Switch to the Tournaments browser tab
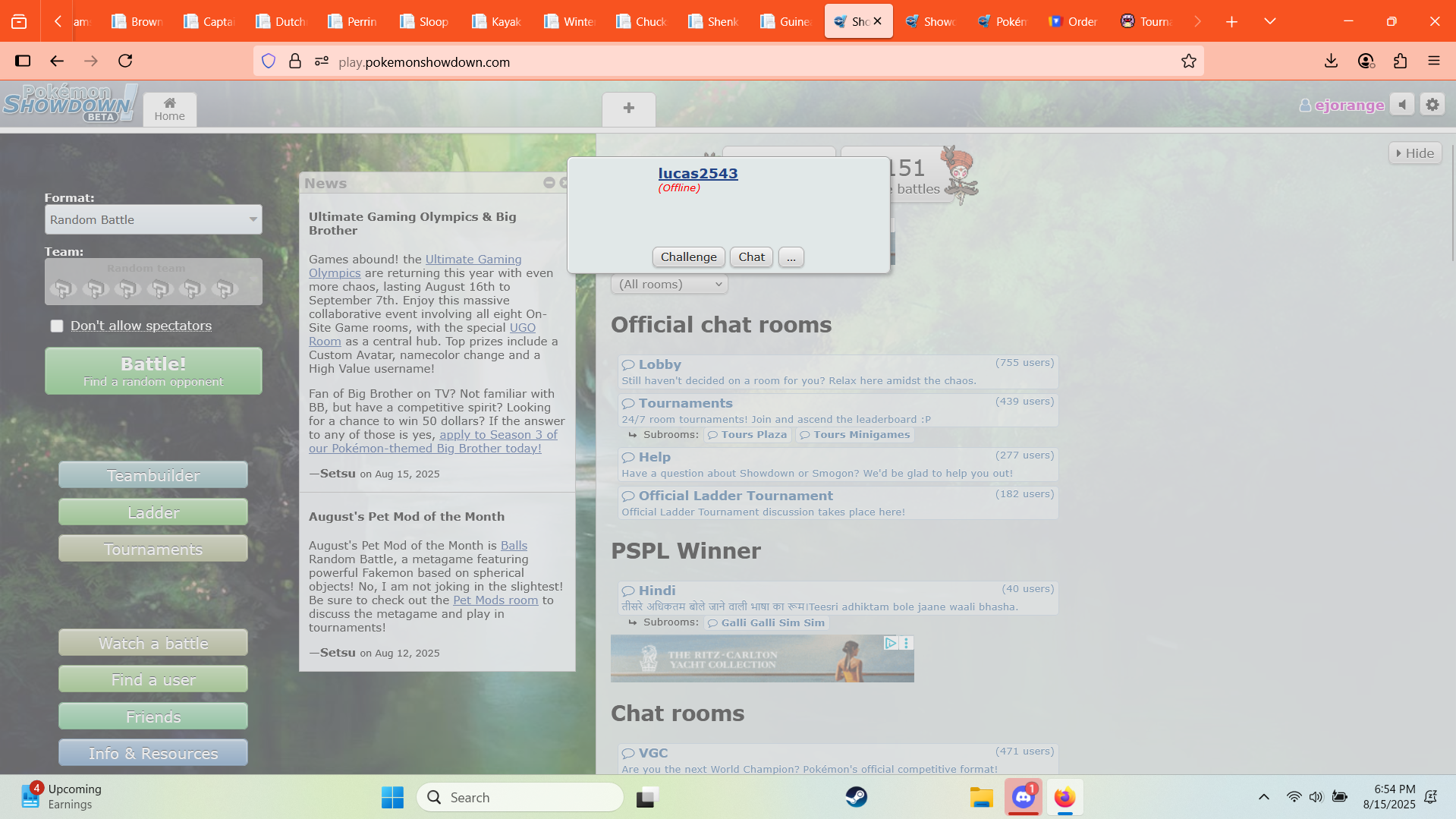Image resolution: width=1456 pixels, height=819 pixels. coord(1147,21)
